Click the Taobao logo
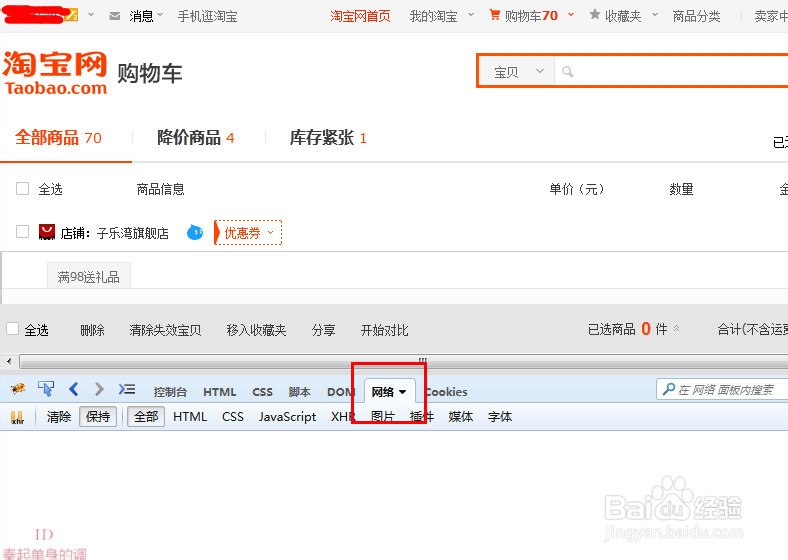This screenshot has height=560, width=788. click(55, 73)
